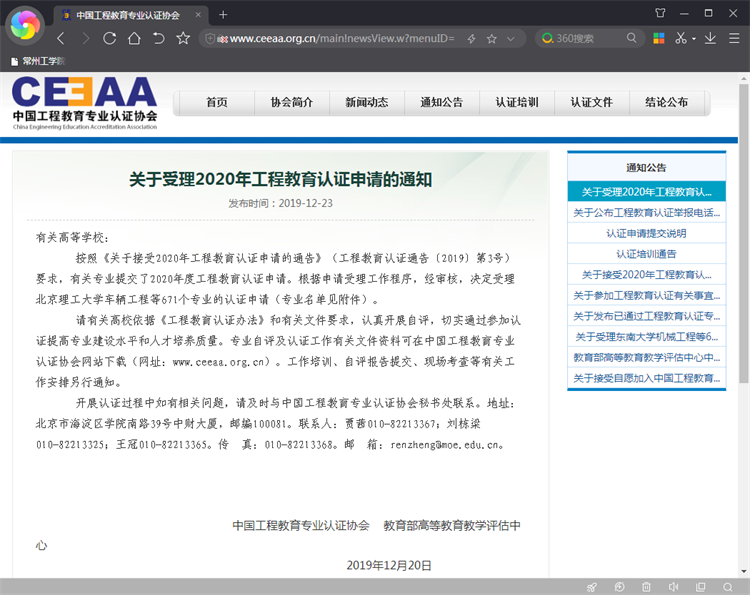The image size is (750, 595).
Task: Select 认证培训 in the navigation bar
Action: point(516,103)
